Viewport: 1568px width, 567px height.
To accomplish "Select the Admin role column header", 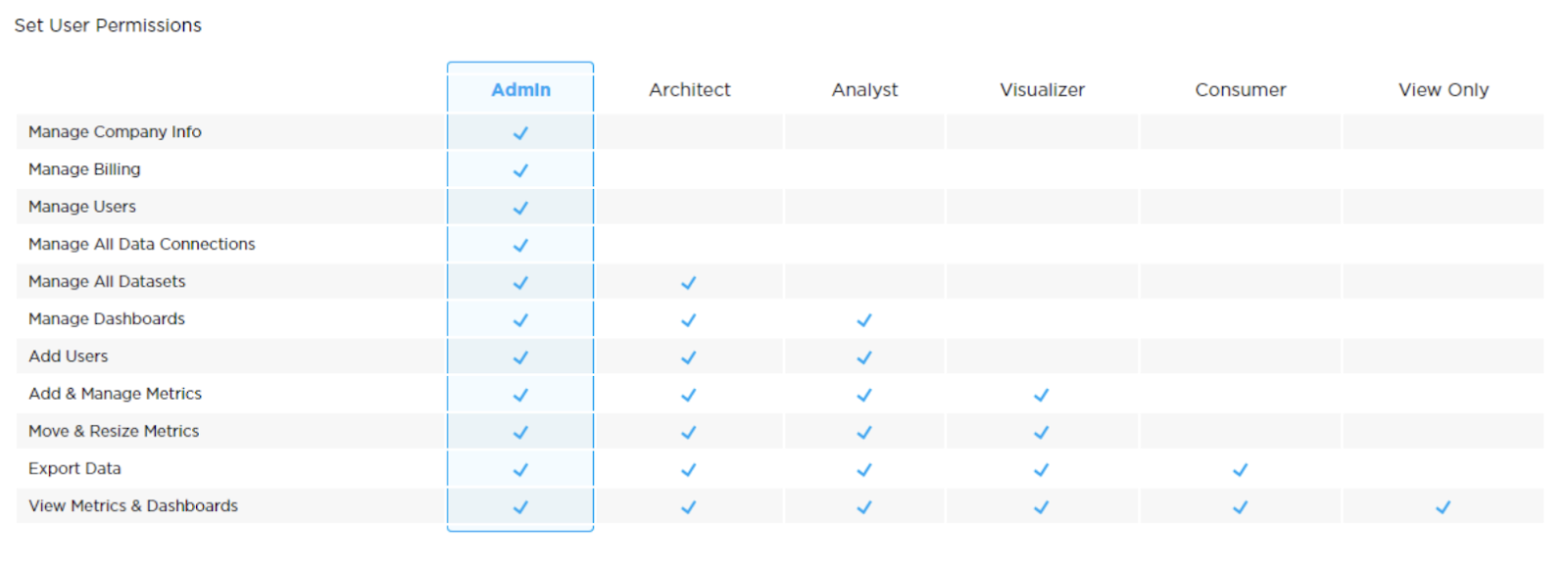I will [520, 90].
